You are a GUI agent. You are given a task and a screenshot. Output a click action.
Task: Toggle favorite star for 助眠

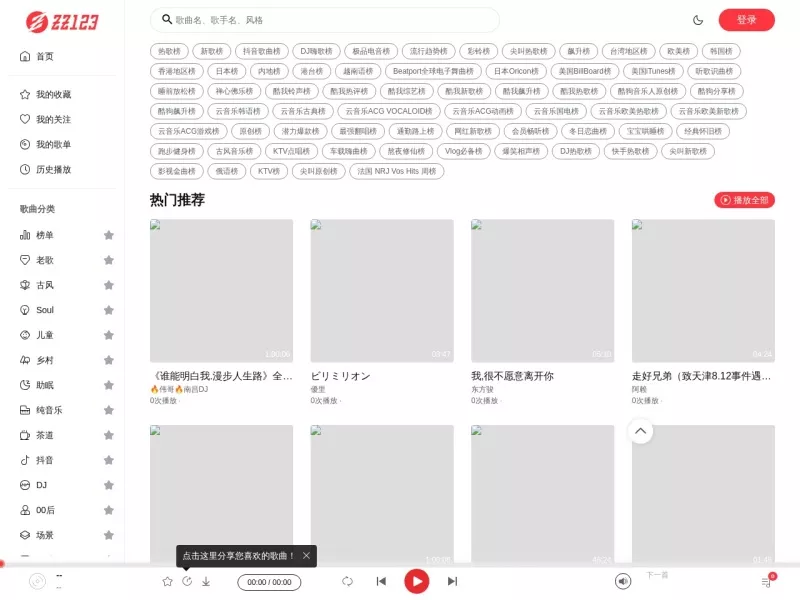pyautogui.click(x=109, y=385)
